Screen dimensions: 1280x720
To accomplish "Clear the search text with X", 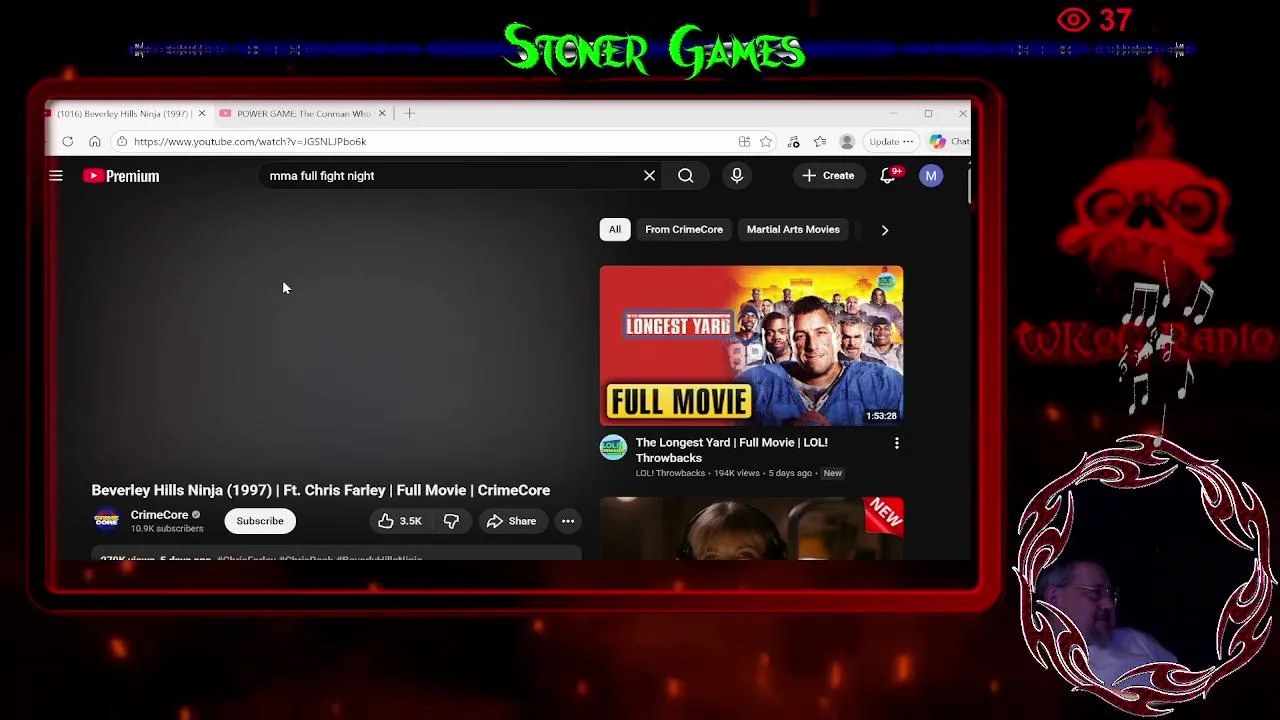I will (649, 176).
